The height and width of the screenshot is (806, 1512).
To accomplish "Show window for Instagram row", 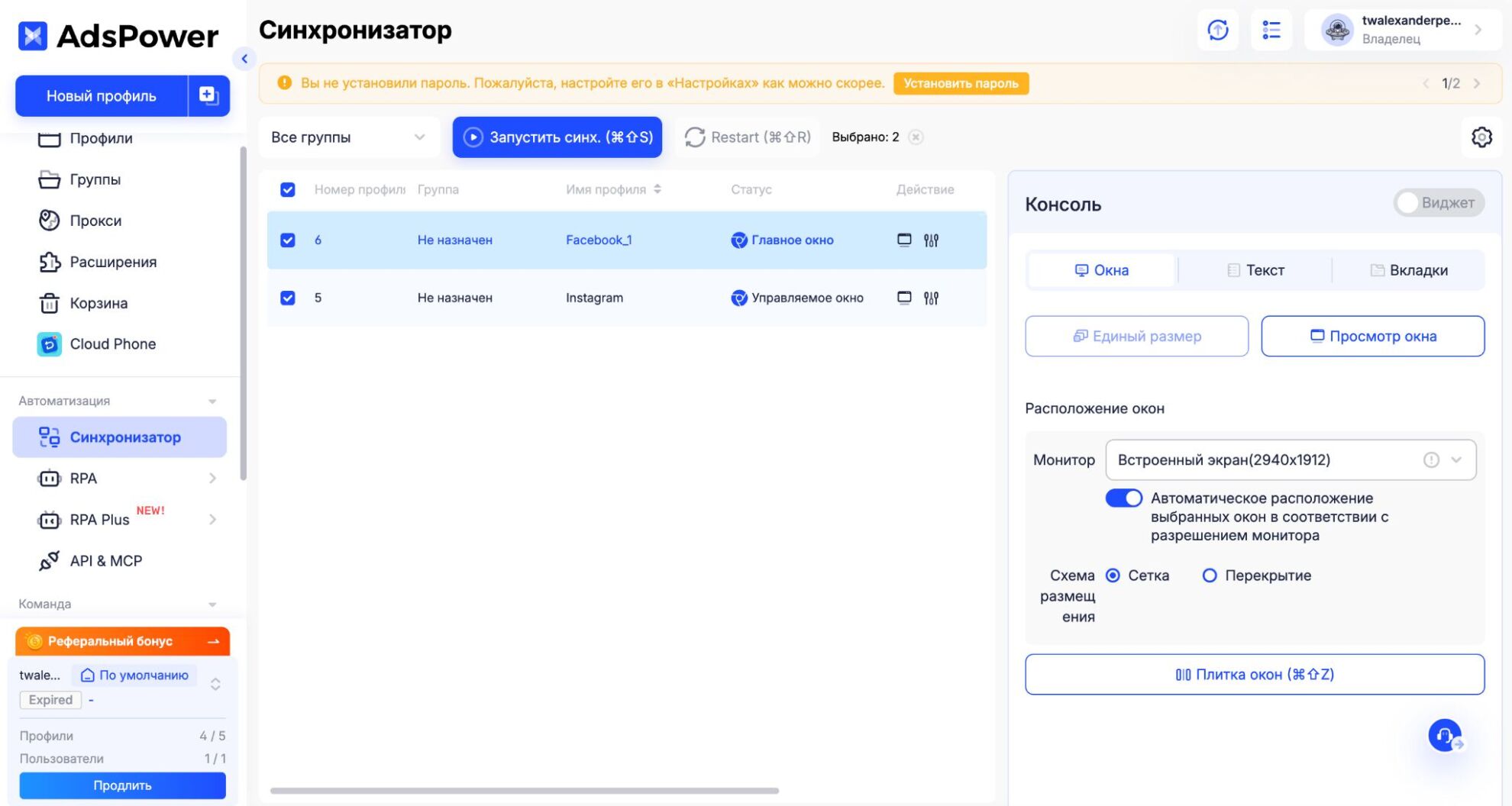I will tap(904, 298).
